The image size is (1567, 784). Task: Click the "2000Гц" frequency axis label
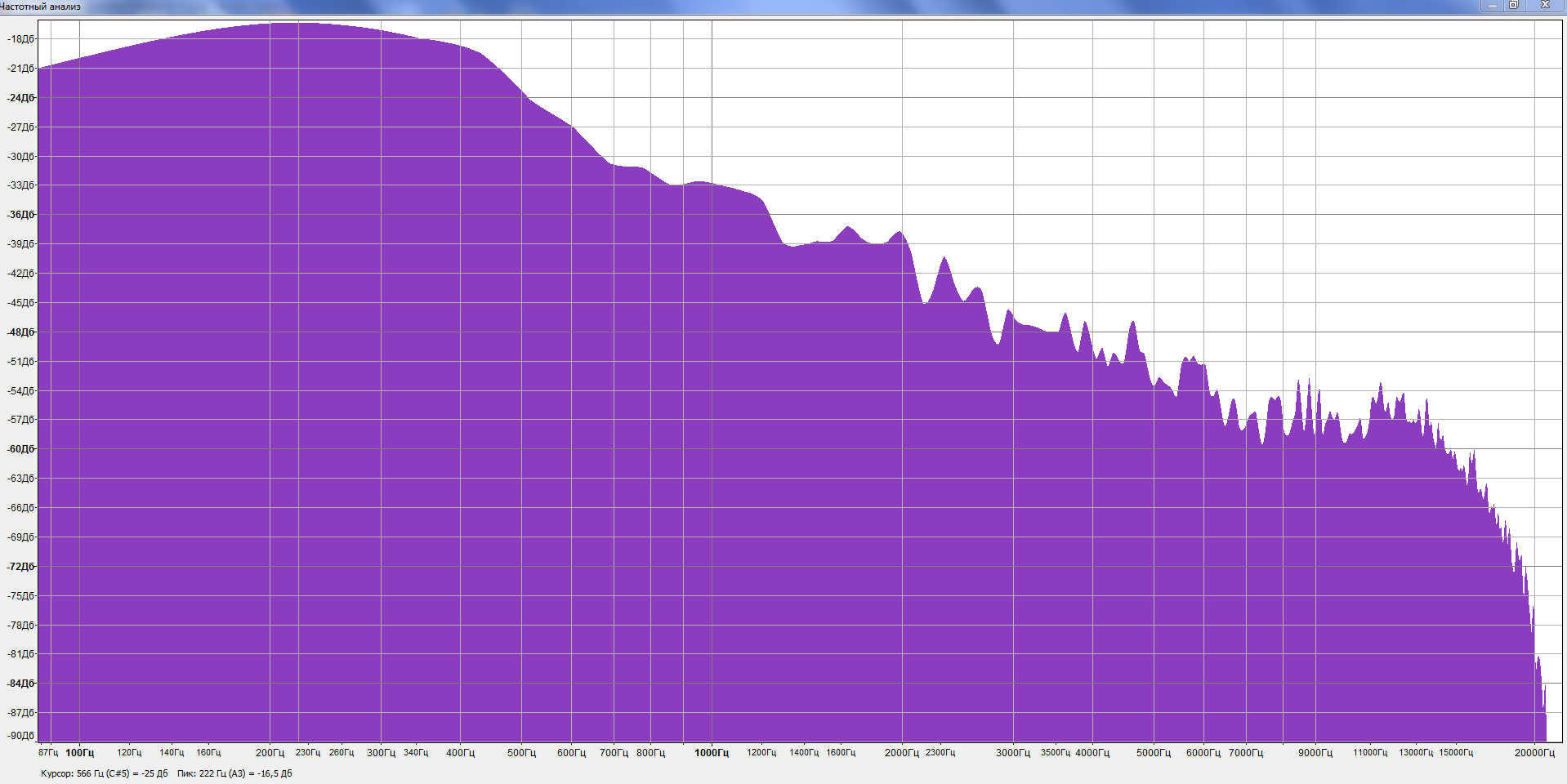[902, 753]
